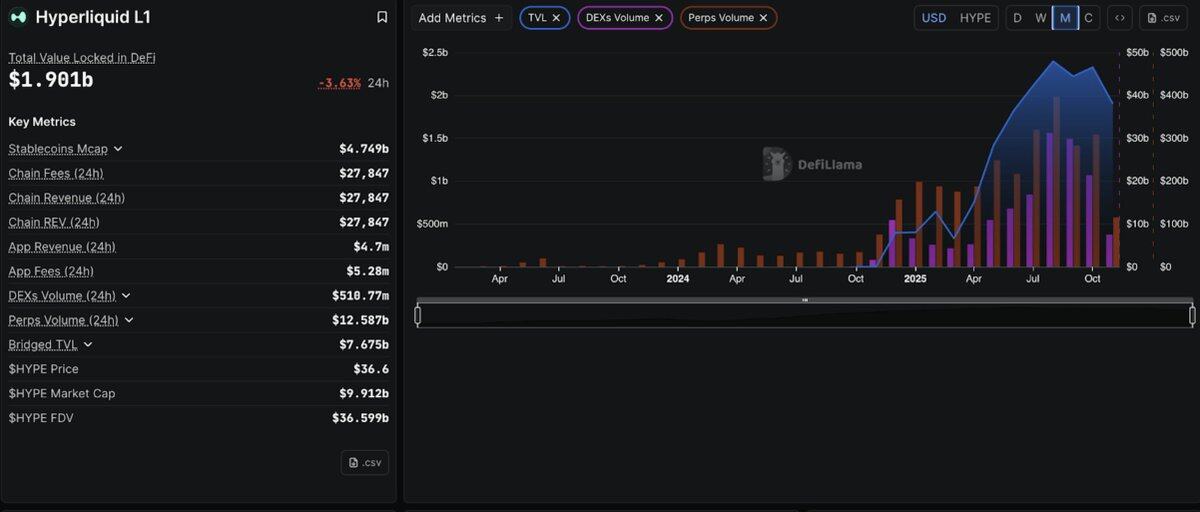Click the Hyperliquid logo icon
The height and width of the screenshot is (512, 1200).
tap(18, 17)
